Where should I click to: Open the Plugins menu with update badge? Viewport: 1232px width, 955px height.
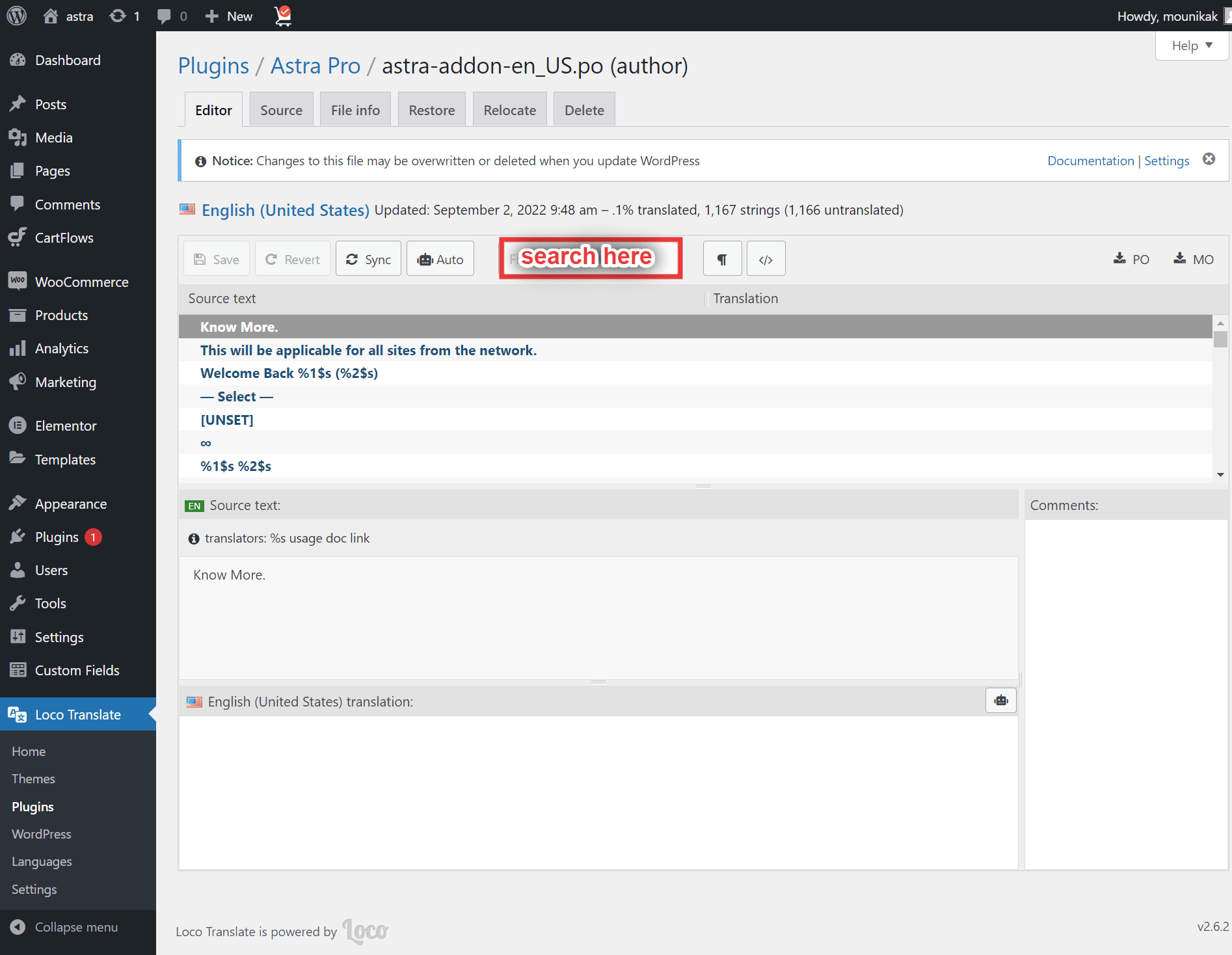pyautogui.click(x=78, y=537)
